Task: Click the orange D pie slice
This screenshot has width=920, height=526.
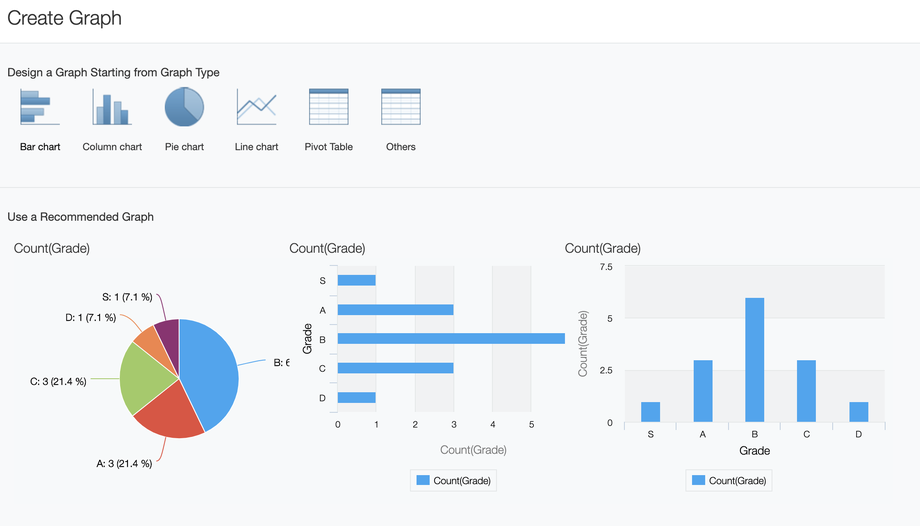Action: (146, 340)
